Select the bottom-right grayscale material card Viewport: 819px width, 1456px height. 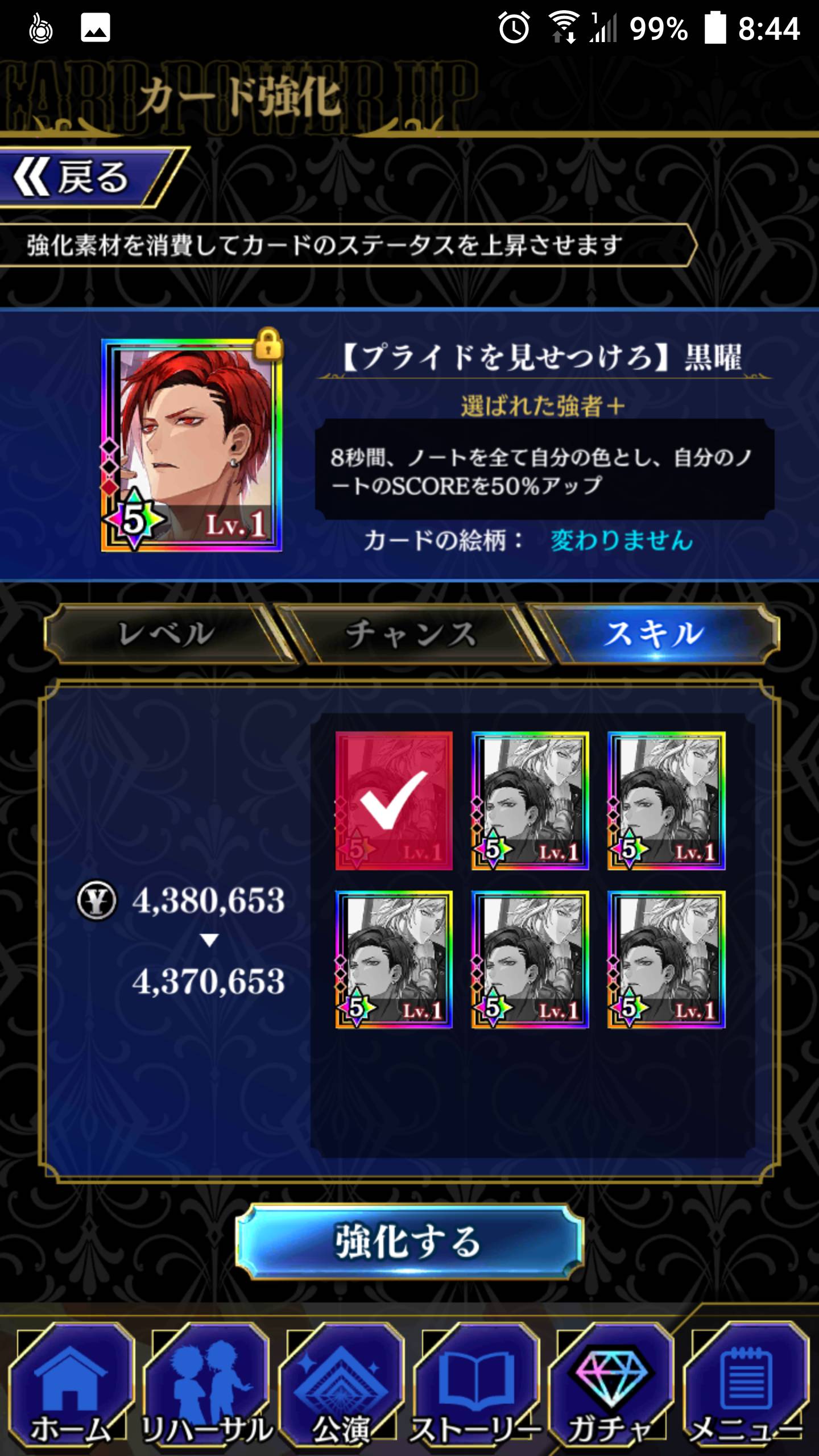(x=667, y=959)
